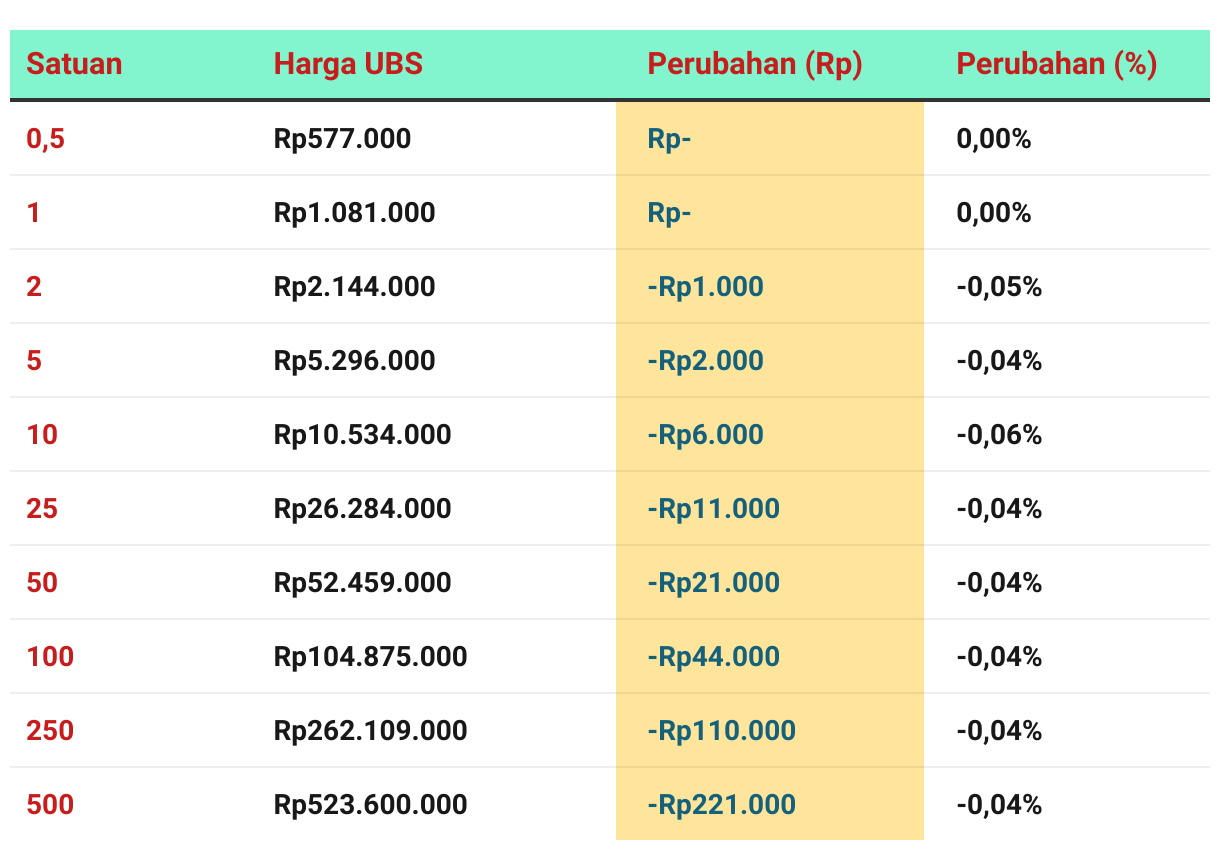
Task: Click the Satuan column header
Action: (74, 64)
